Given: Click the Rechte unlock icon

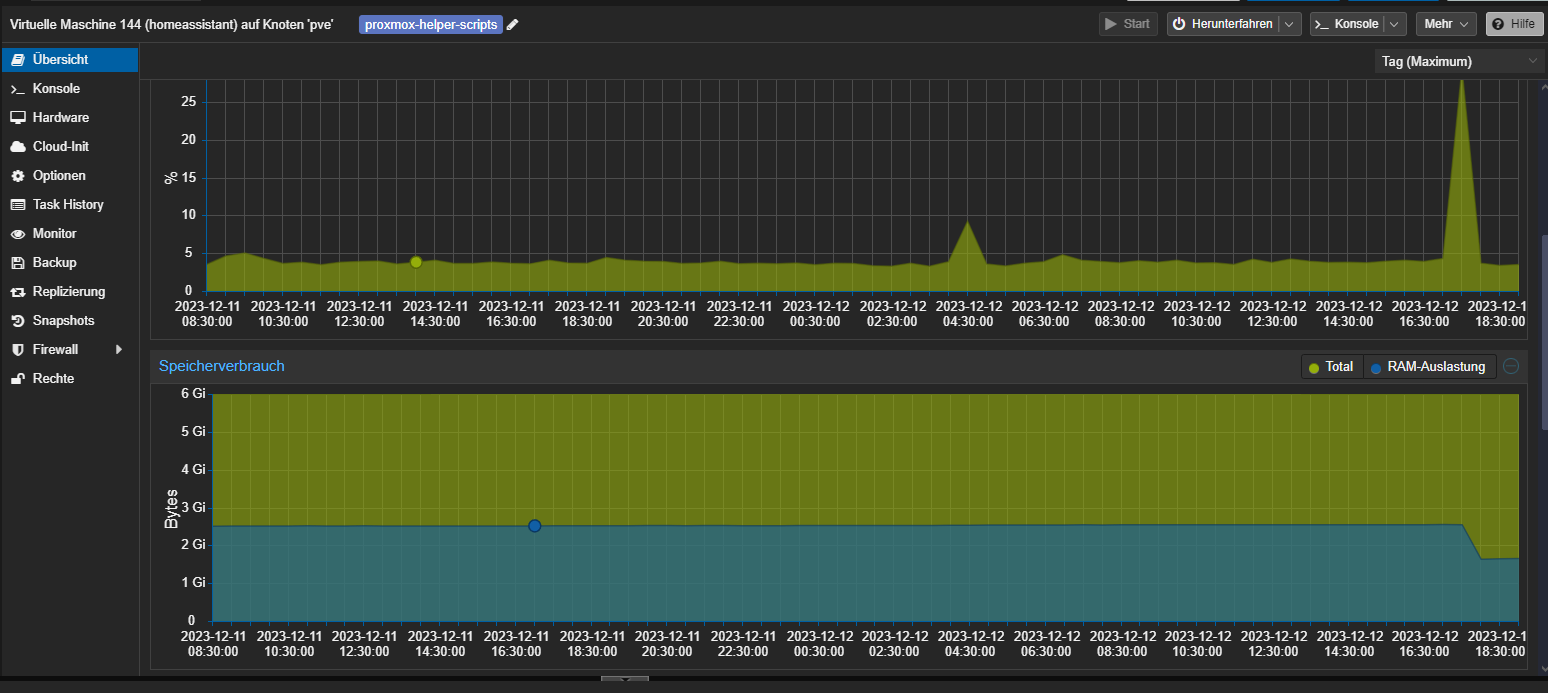Looking at the screenshot, I should [17, 379].
